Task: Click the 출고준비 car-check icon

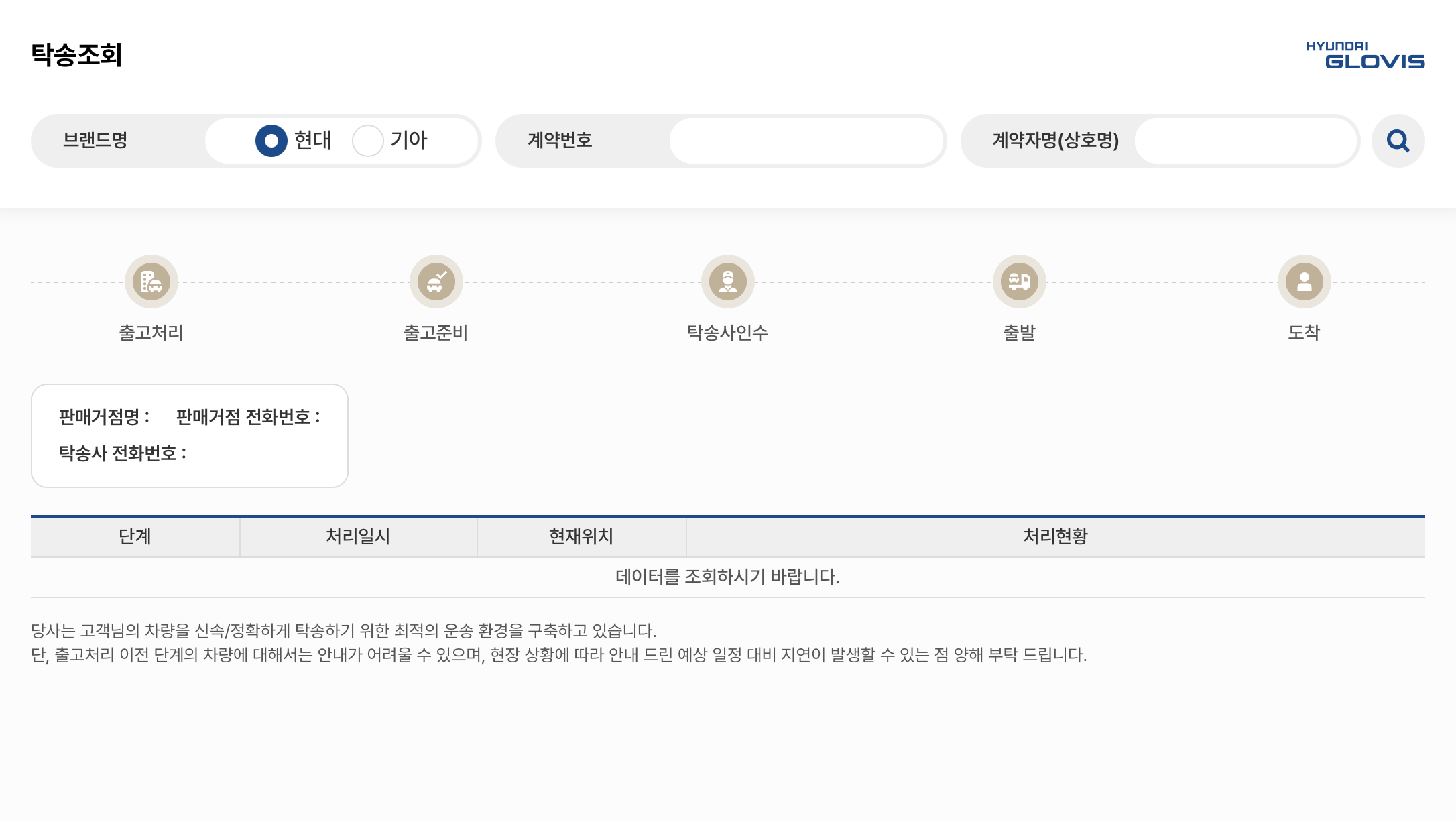Action: pyautogui.click(x=436, y=282)
